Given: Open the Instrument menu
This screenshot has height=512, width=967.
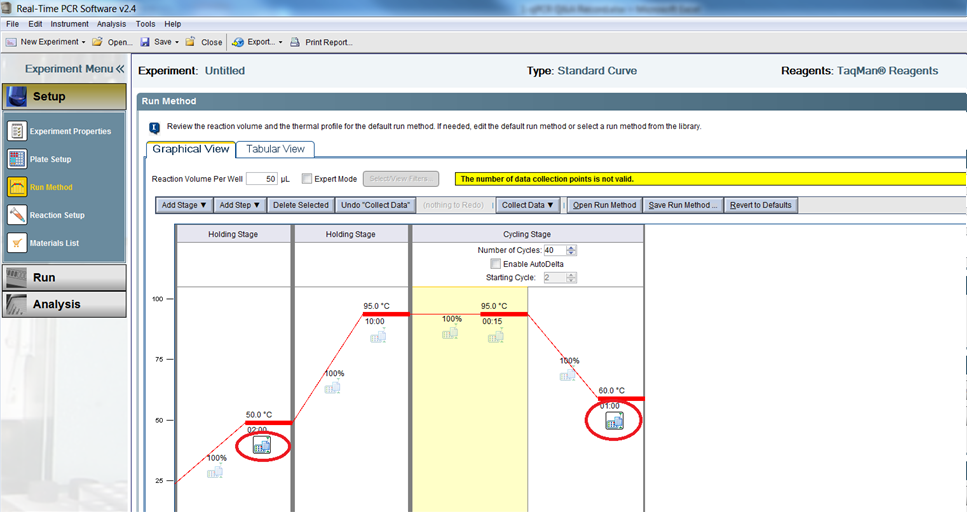Looking at the screenshot, I should (x=69, y=24).
